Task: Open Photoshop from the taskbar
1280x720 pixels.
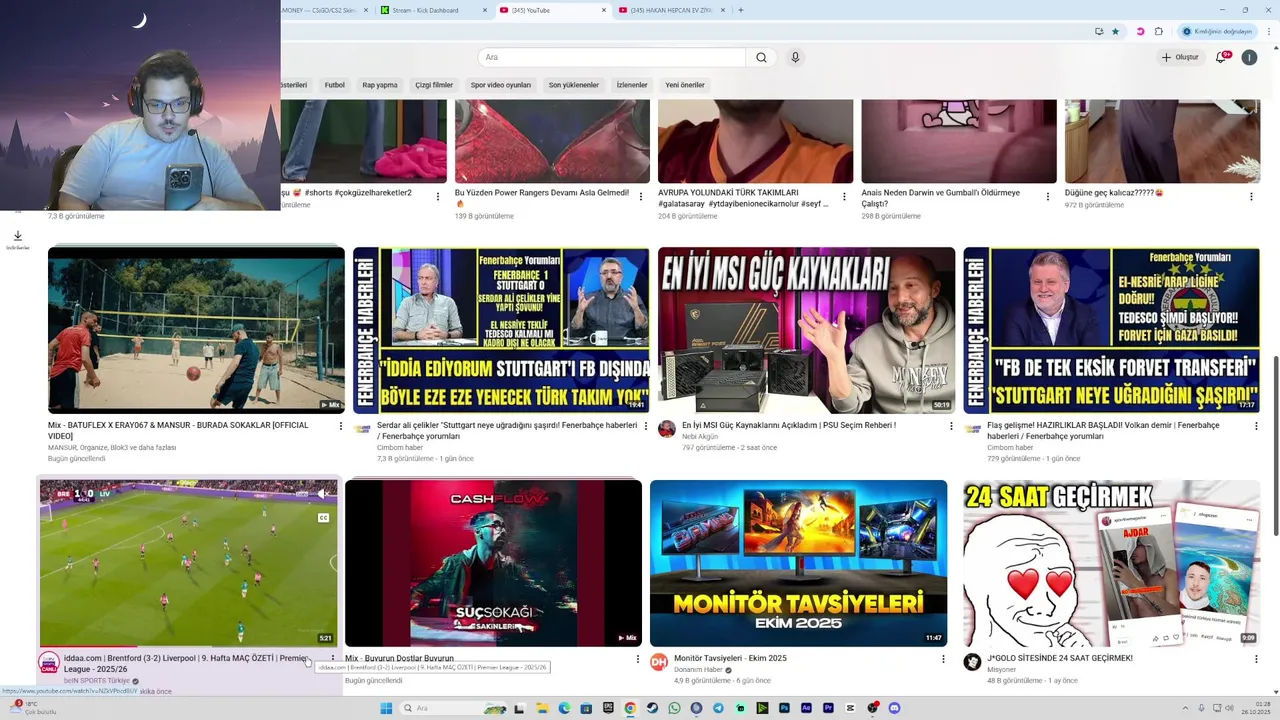Action: point(785,708)
